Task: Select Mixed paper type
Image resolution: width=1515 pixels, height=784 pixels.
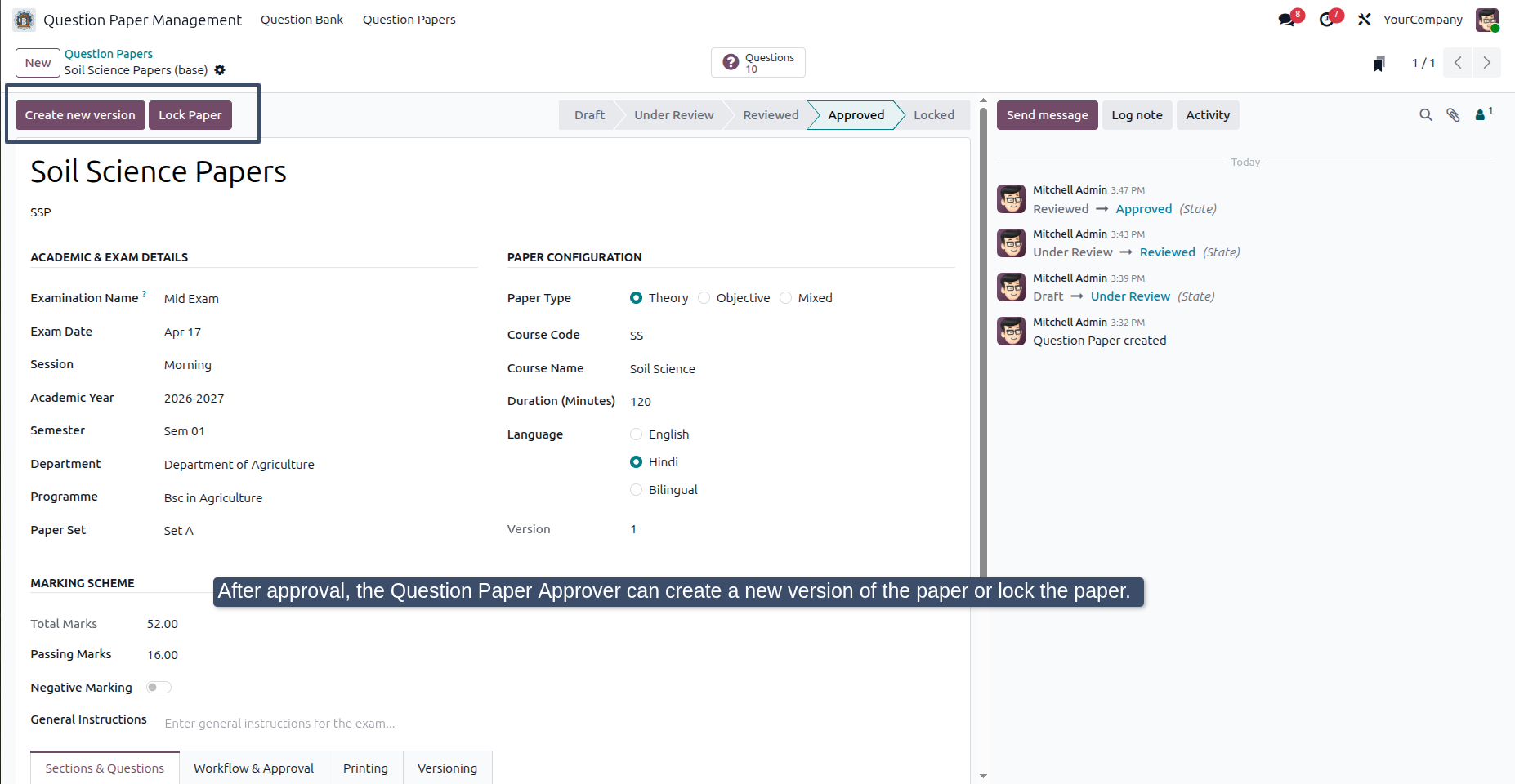Action: pyautogui.click(x=785, y=298)
